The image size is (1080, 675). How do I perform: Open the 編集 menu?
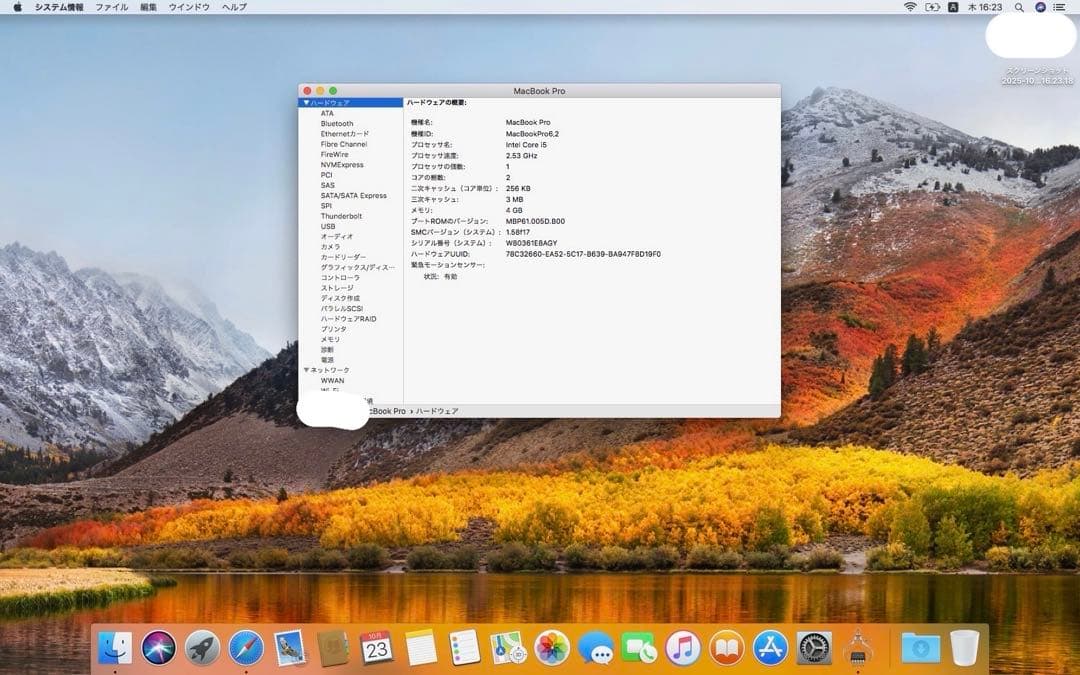(148, 7)
